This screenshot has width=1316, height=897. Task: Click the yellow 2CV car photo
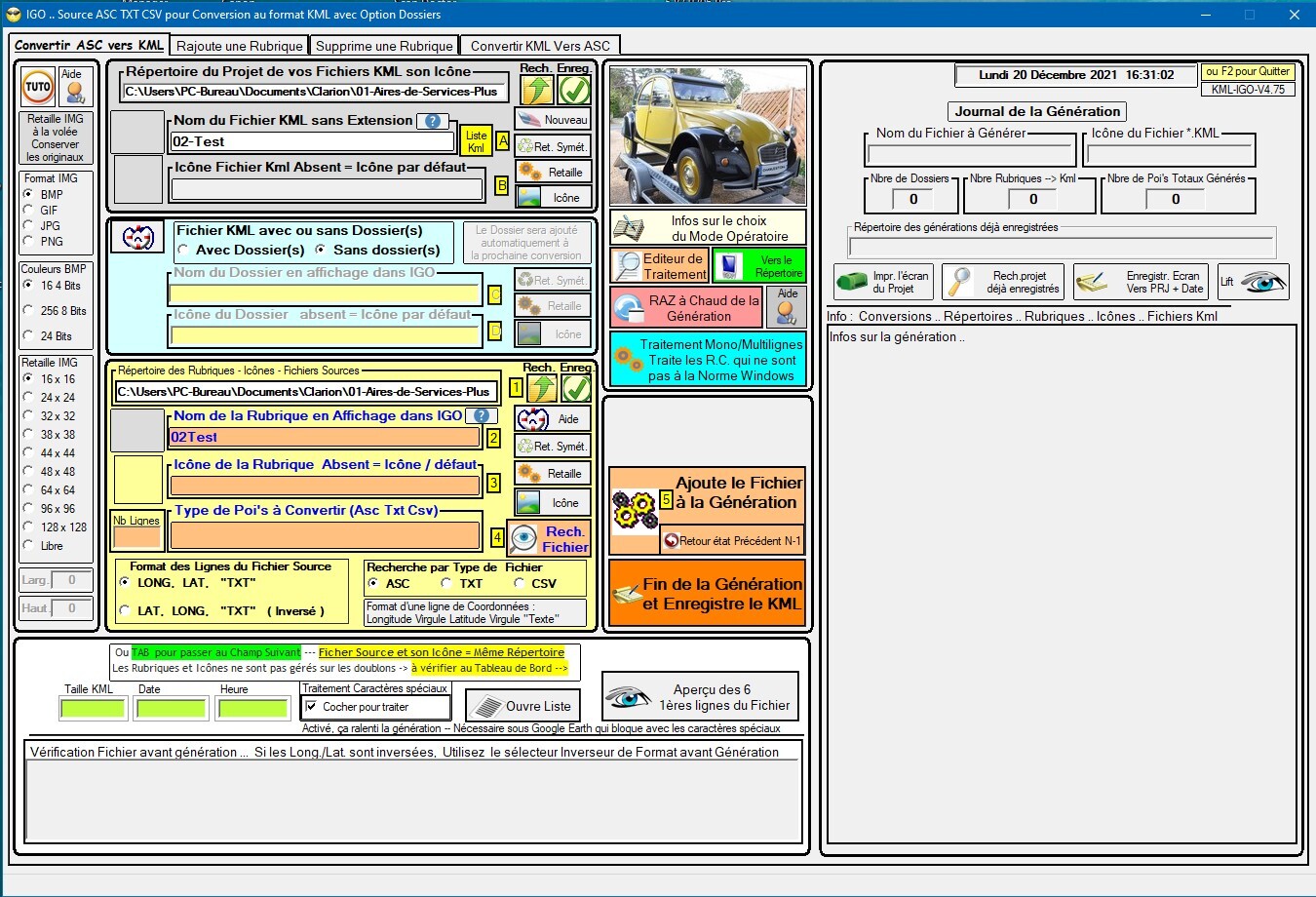coord(708,135)
